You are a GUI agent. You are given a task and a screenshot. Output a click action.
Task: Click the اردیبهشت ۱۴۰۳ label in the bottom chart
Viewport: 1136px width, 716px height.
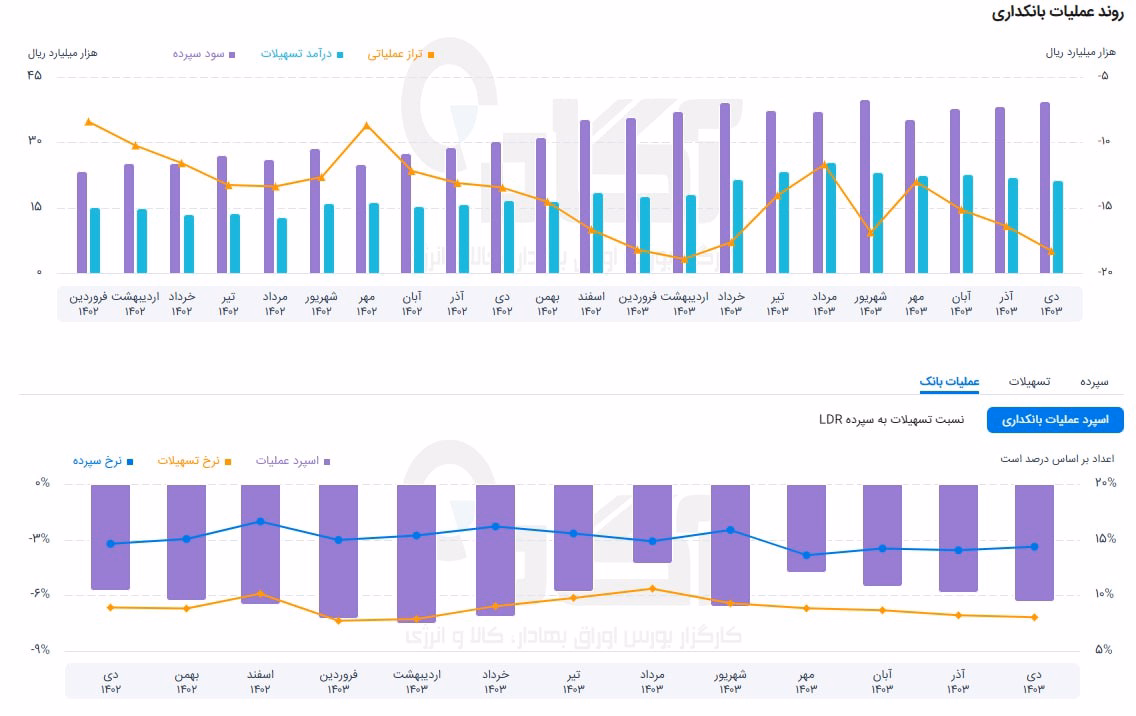pyautogui.click(x=417, y=682)
